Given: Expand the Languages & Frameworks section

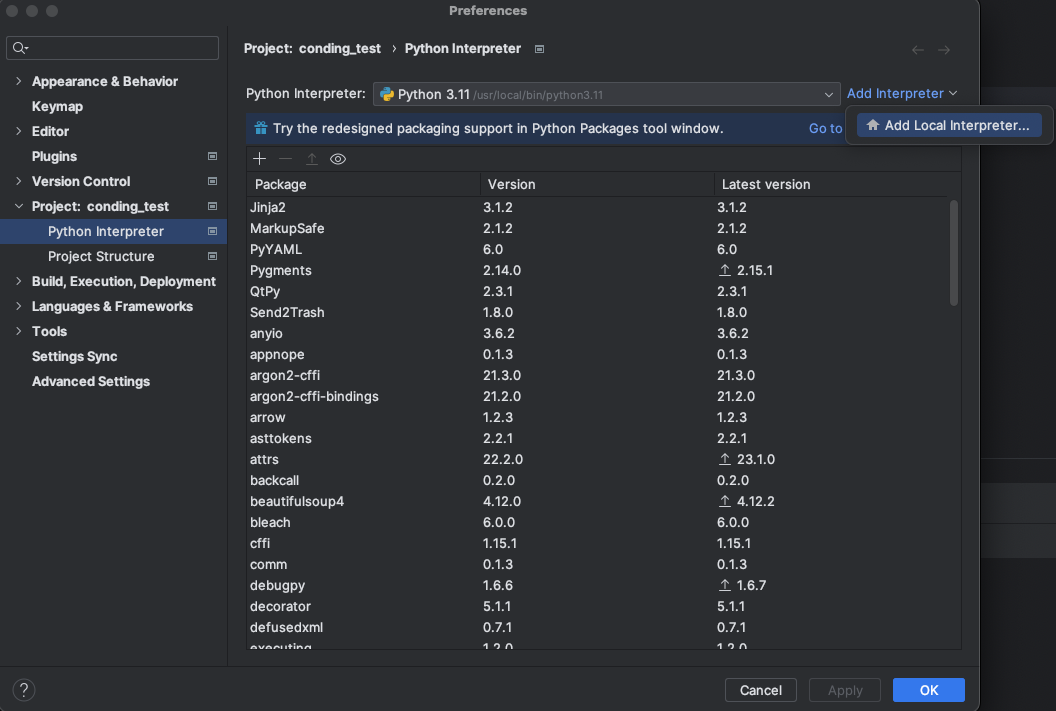Looking at the screenshot, I should point(19,306).
